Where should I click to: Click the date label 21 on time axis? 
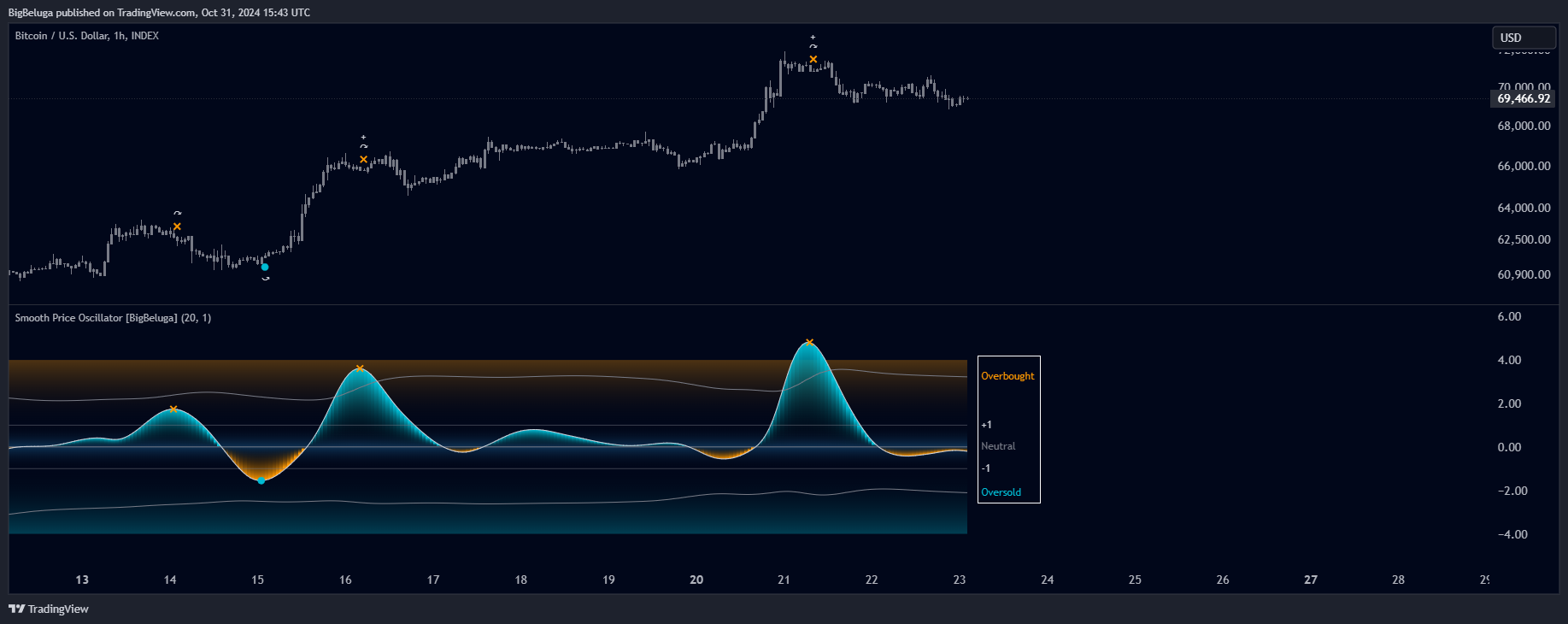coord(784,580)
